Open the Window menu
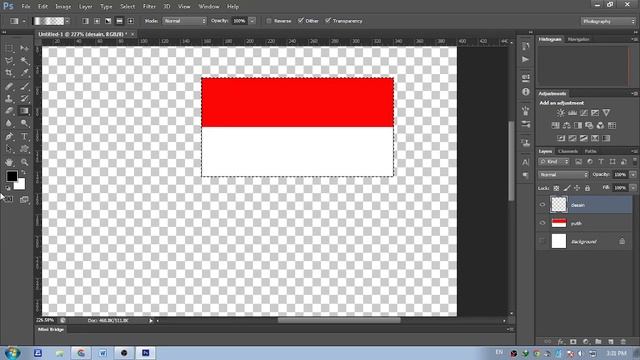Viewport: 640px width, 360px height. [209, 7]
